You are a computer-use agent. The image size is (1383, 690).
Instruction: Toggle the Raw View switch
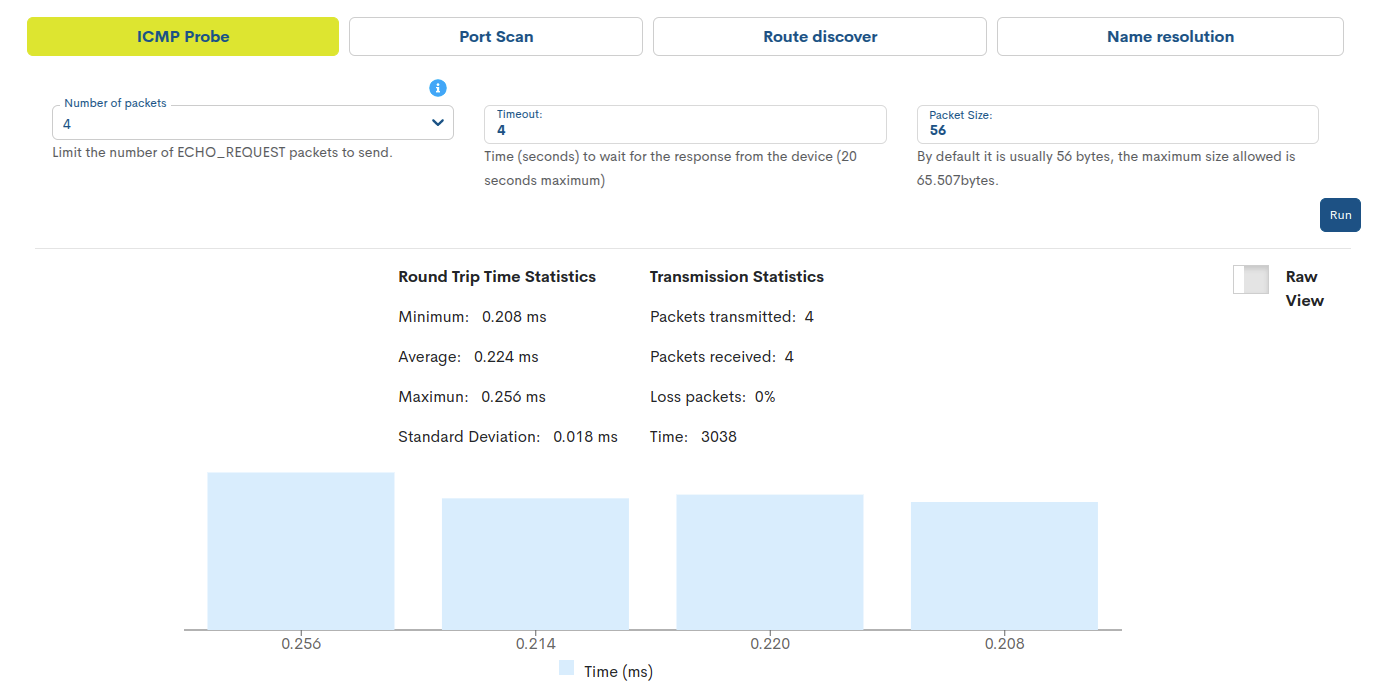[1251, 280]
